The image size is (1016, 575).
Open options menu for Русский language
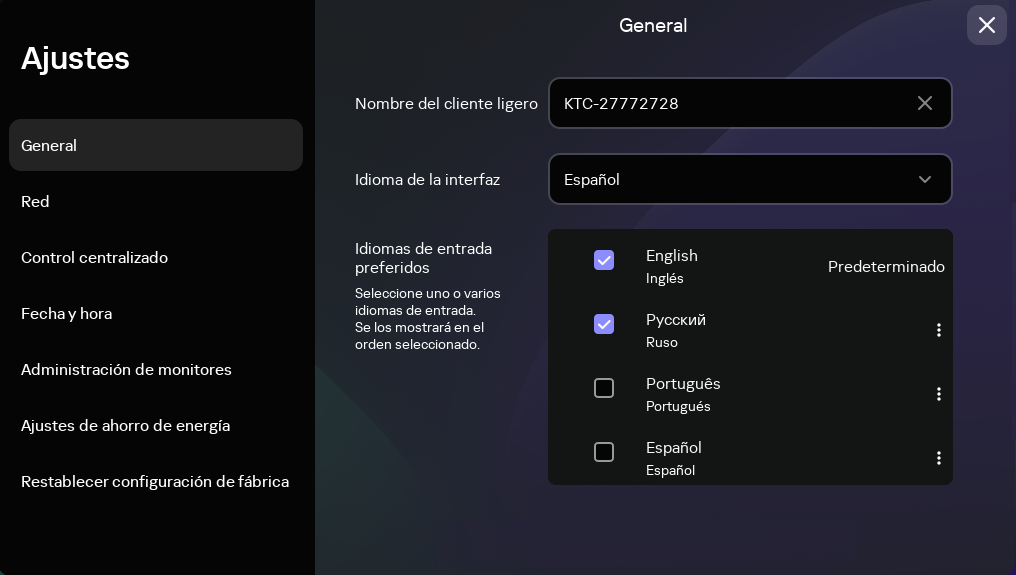point(938,330)
